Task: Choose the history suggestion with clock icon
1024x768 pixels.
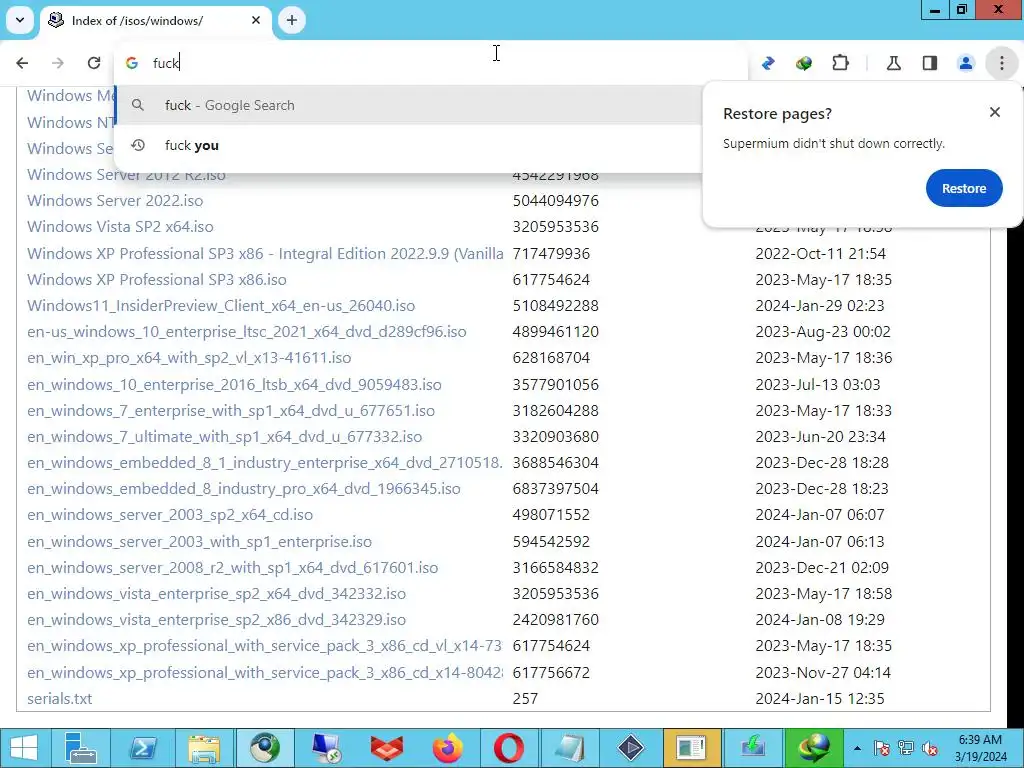Action: (409, 145)
